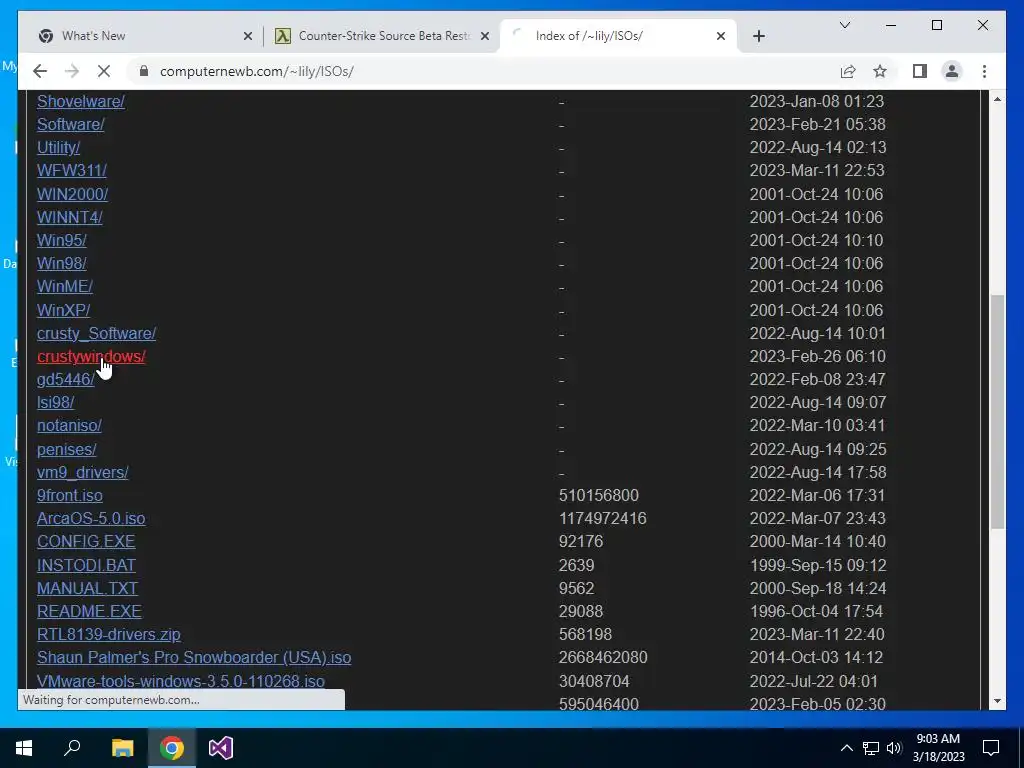Close the Index of /~lily/ISOs/ tab

click(x=721, y=36)
